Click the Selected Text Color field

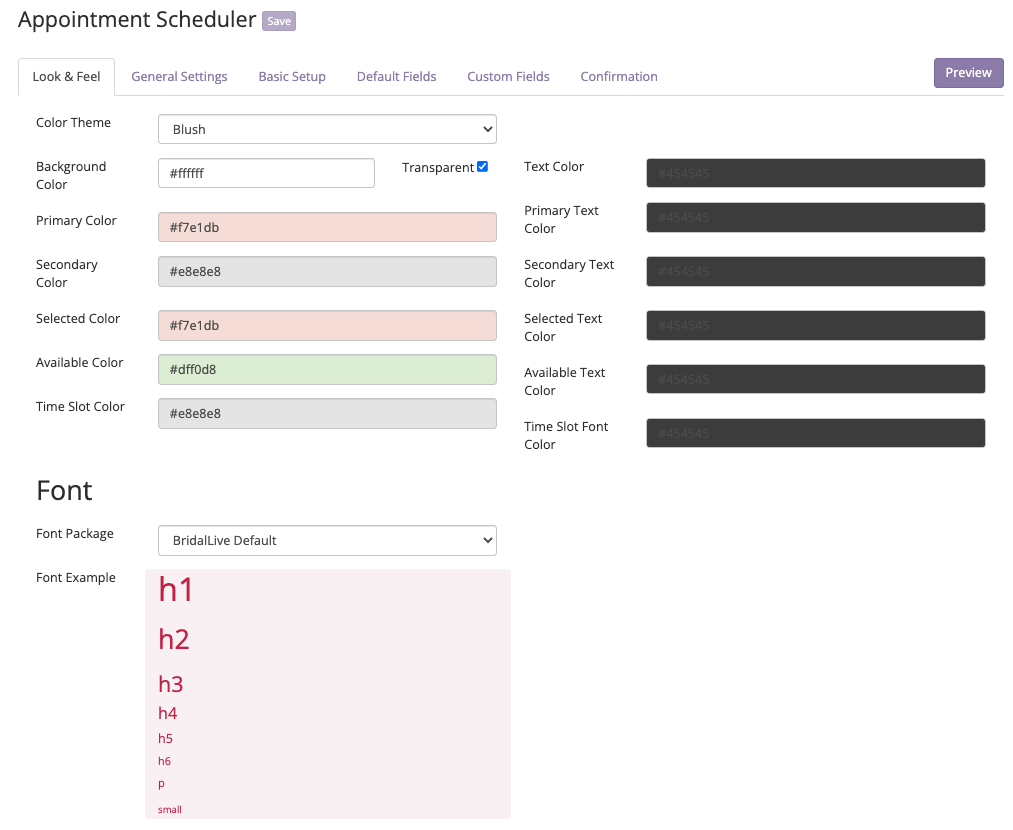815,326
